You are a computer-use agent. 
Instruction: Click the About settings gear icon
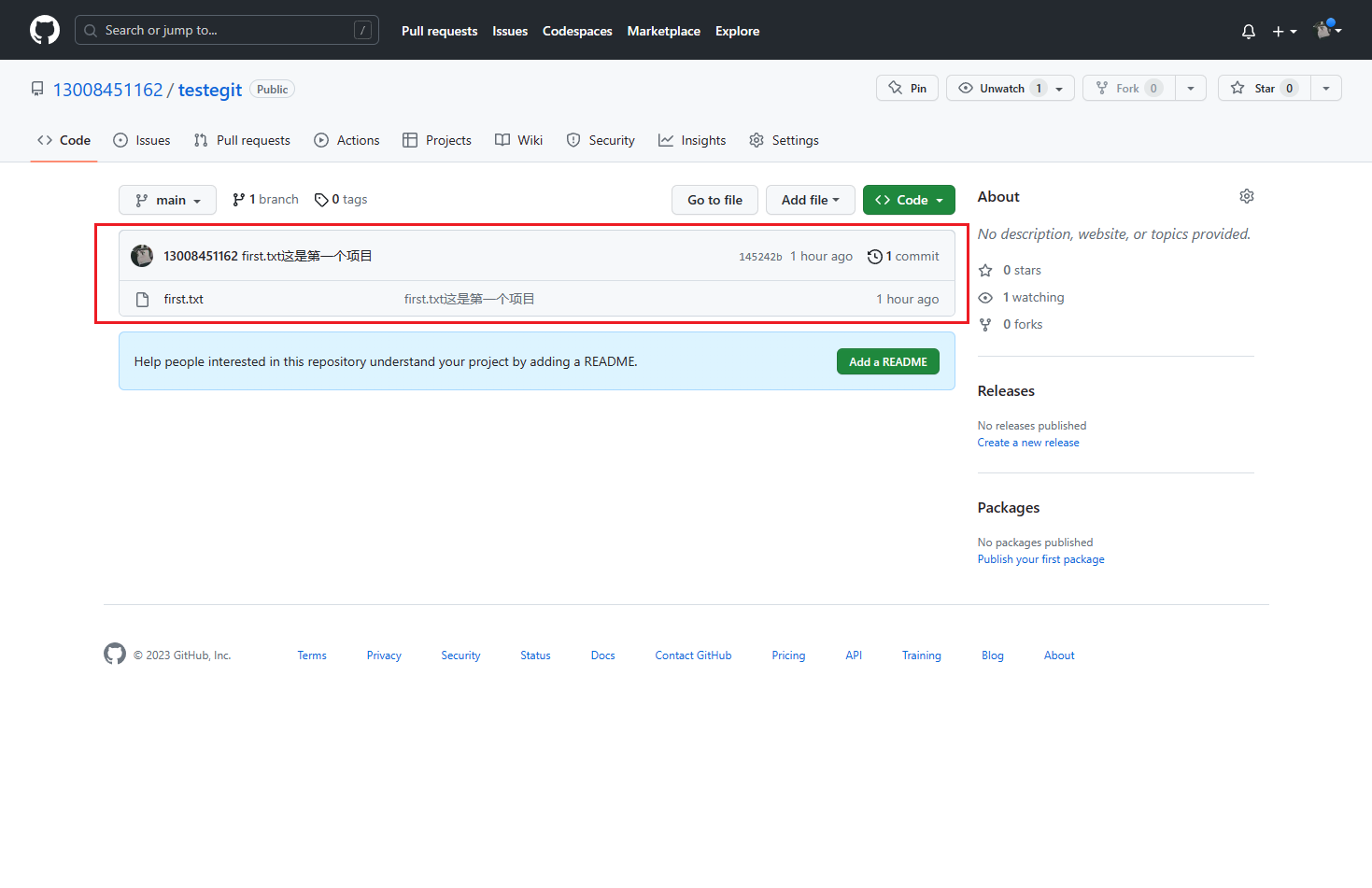click(1247, 196)
